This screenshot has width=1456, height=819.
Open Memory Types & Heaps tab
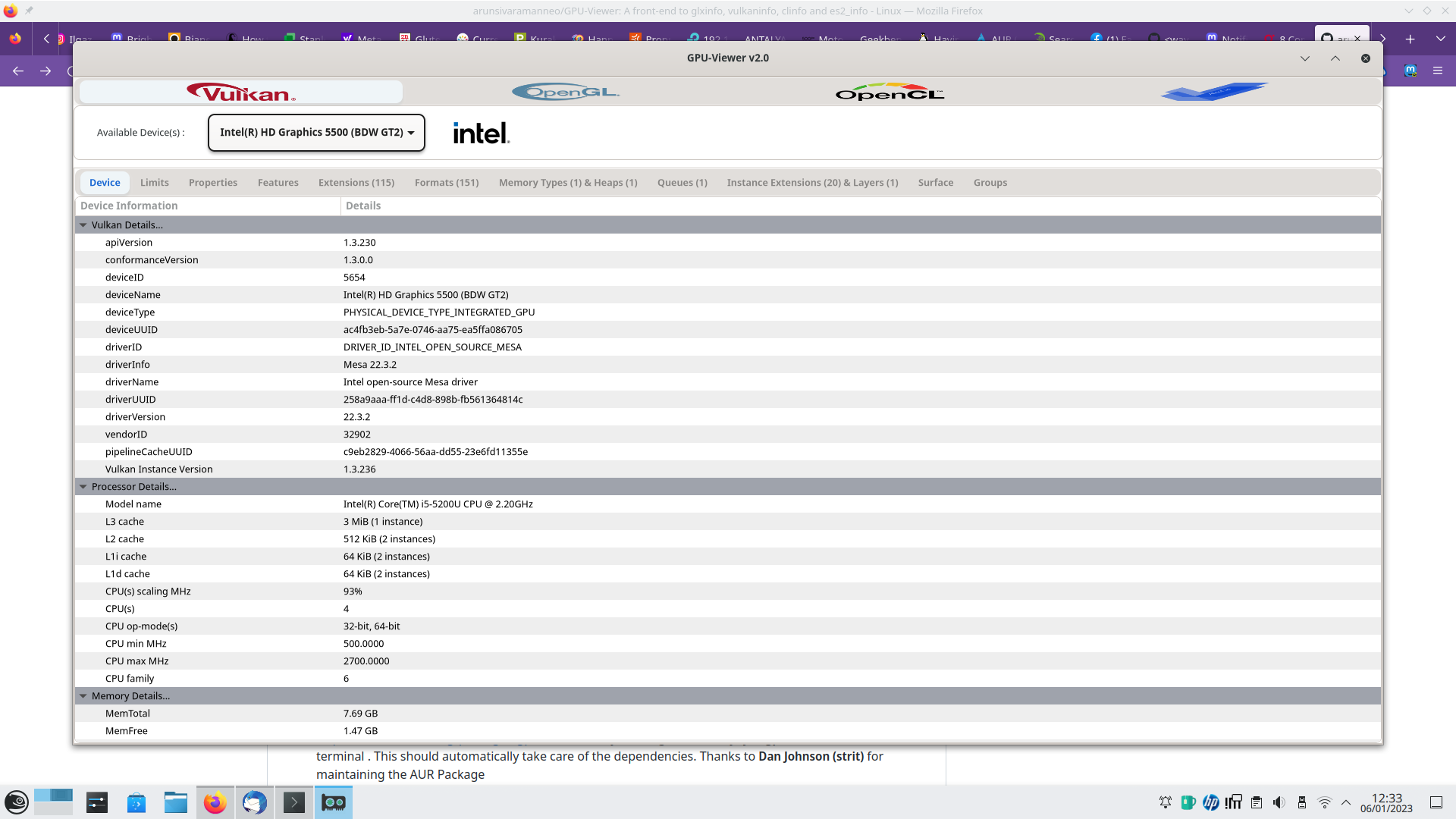pyautogui.click(x=568, y=183)
